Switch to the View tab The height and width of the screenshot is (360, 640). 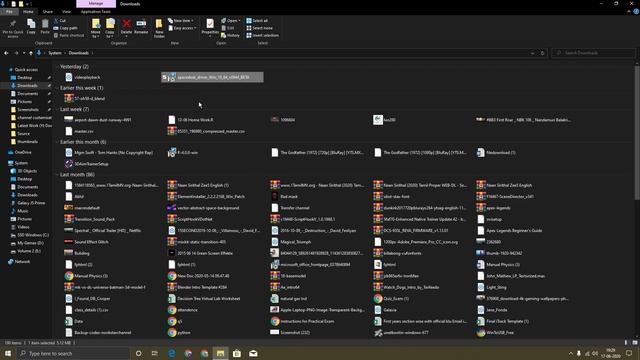click(x=66, y=12)
